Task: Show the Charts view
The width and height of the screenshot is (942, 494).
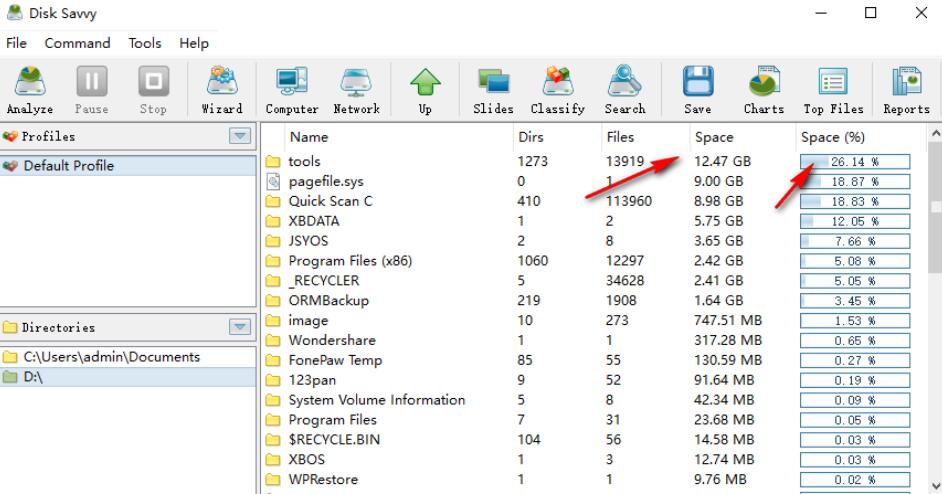Action: click(x=763, y=89)
